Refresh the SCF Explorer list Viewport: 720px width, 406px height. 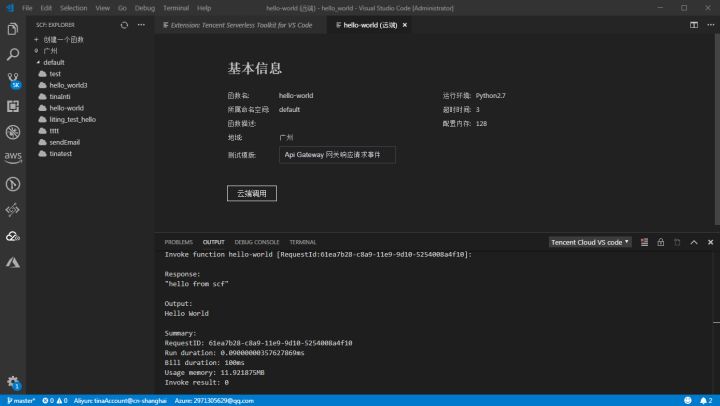point(124,25)
